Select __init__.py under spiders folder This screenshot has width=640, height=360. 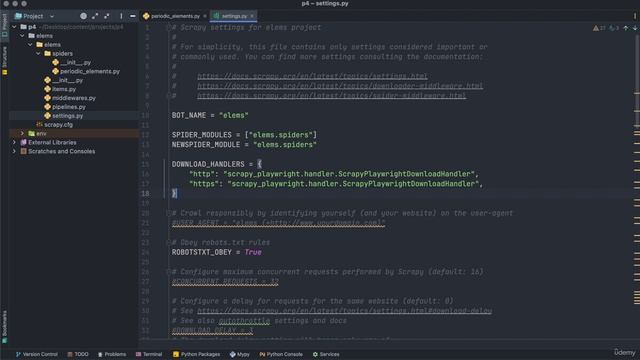point(76,62)
